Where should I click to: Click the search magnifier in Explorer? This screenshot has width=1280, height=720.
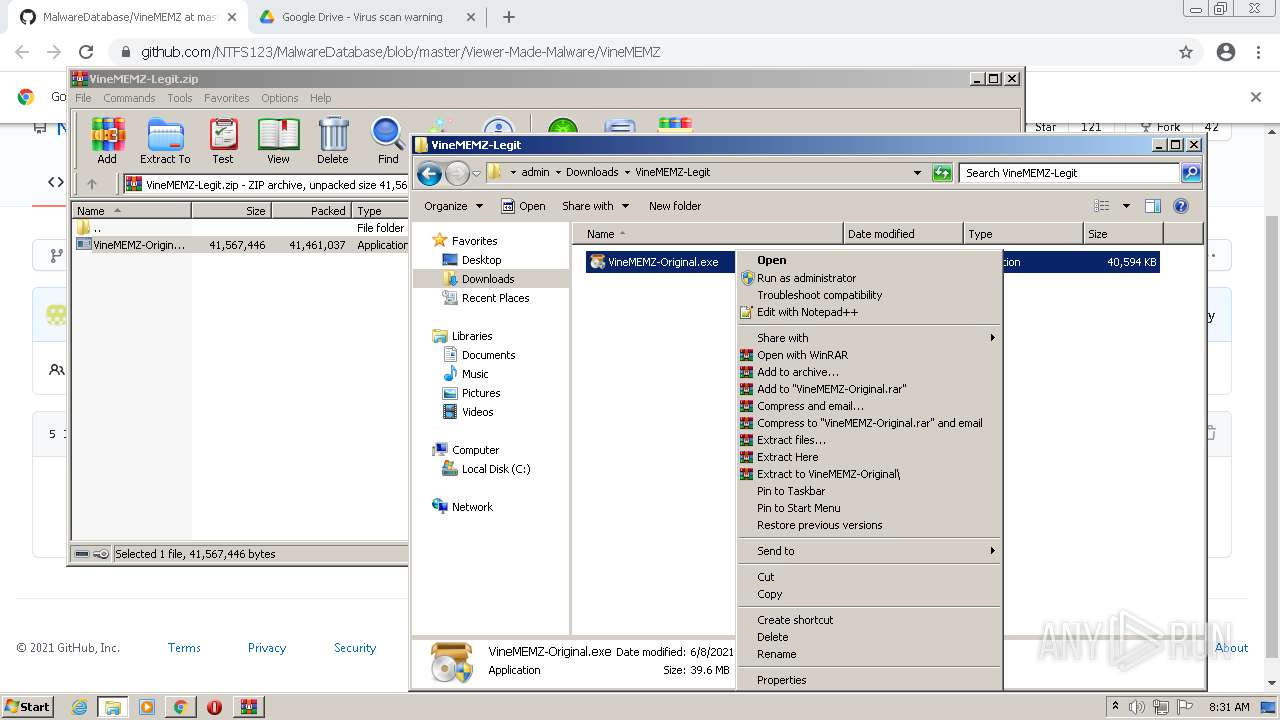1190,173
